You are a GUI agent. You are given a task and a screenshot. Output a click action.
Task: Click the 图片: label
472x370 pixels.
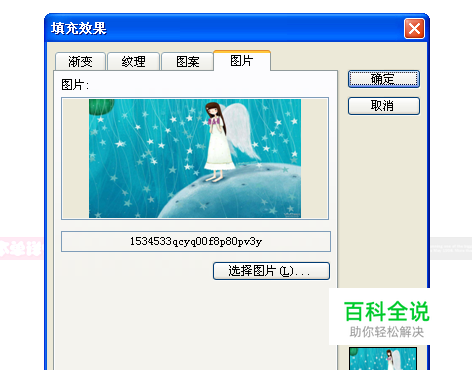[x=75, y=85]
